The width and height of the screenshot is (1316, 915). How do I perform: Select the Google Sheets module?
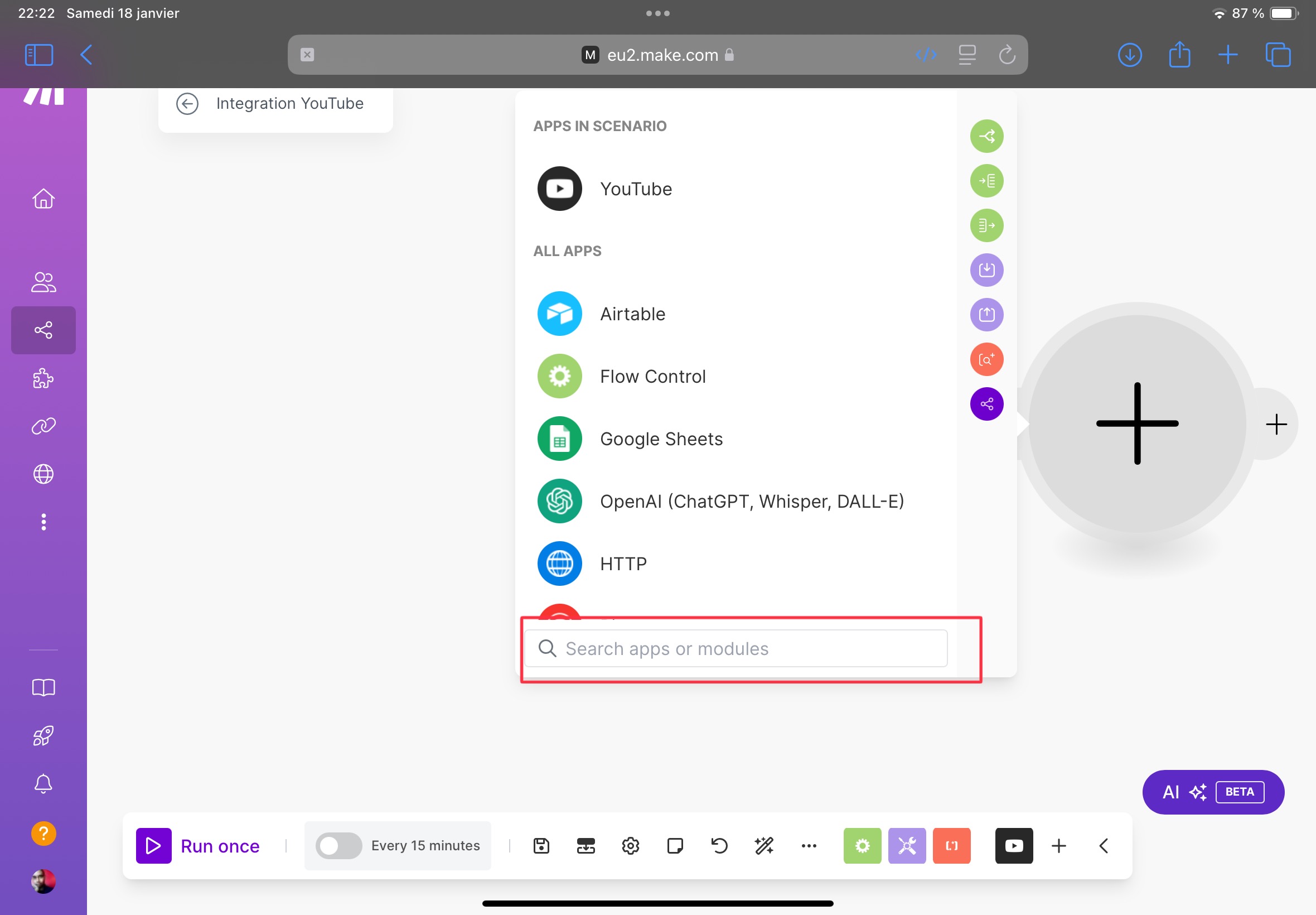click(660, 438)
